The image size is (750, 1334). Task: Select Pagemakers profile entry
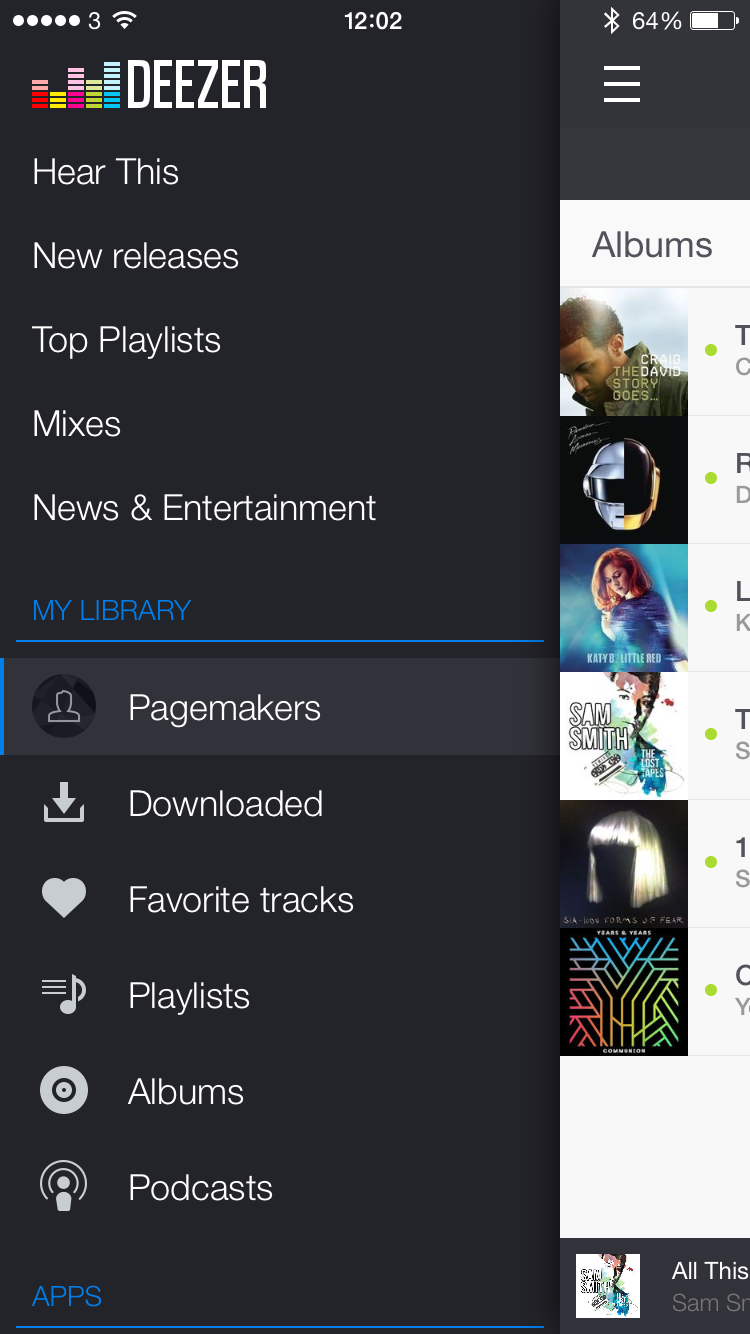click(280, 706)
